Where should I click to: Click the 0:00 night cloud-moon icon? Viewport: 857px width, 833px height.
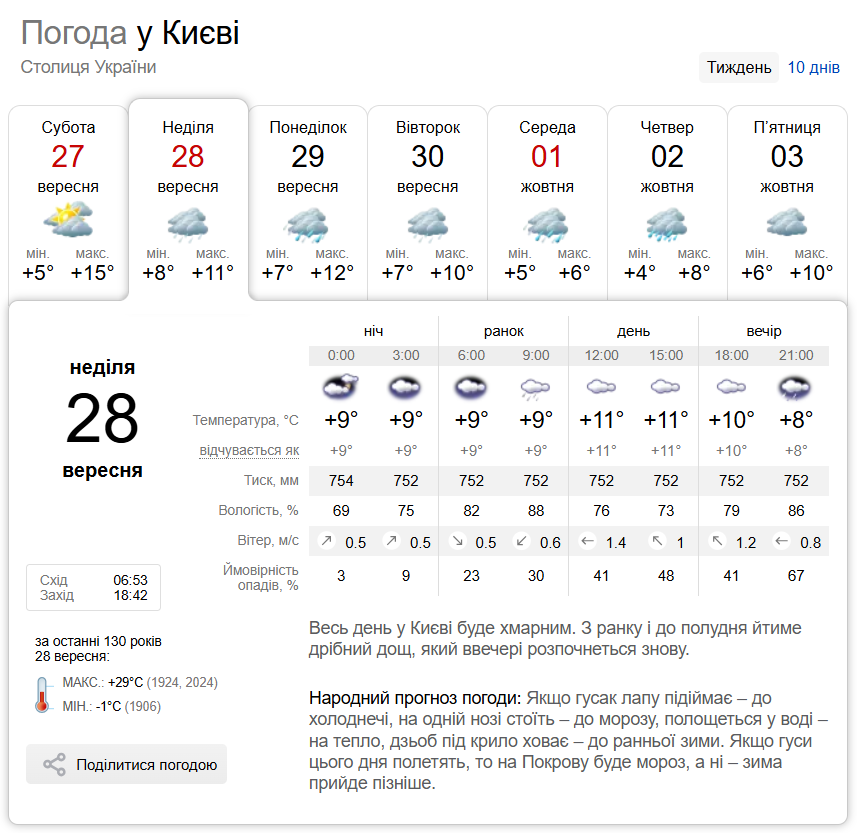[341, 386]
